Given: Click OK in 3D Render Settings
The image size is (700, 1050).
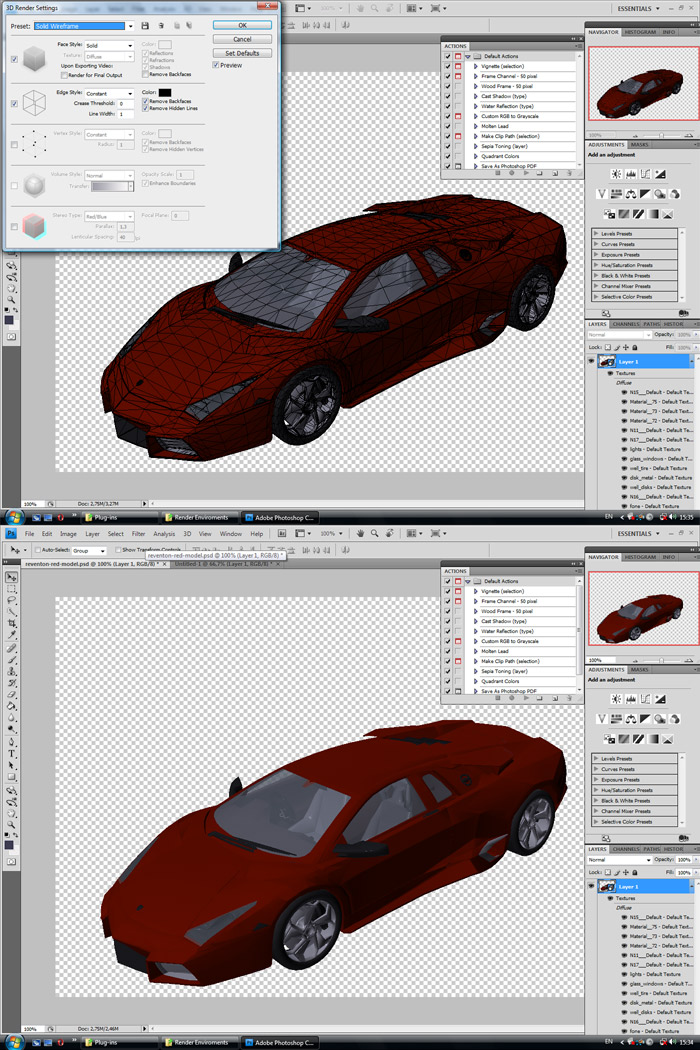Looking at the screenshot, I should tap(242, 25).
